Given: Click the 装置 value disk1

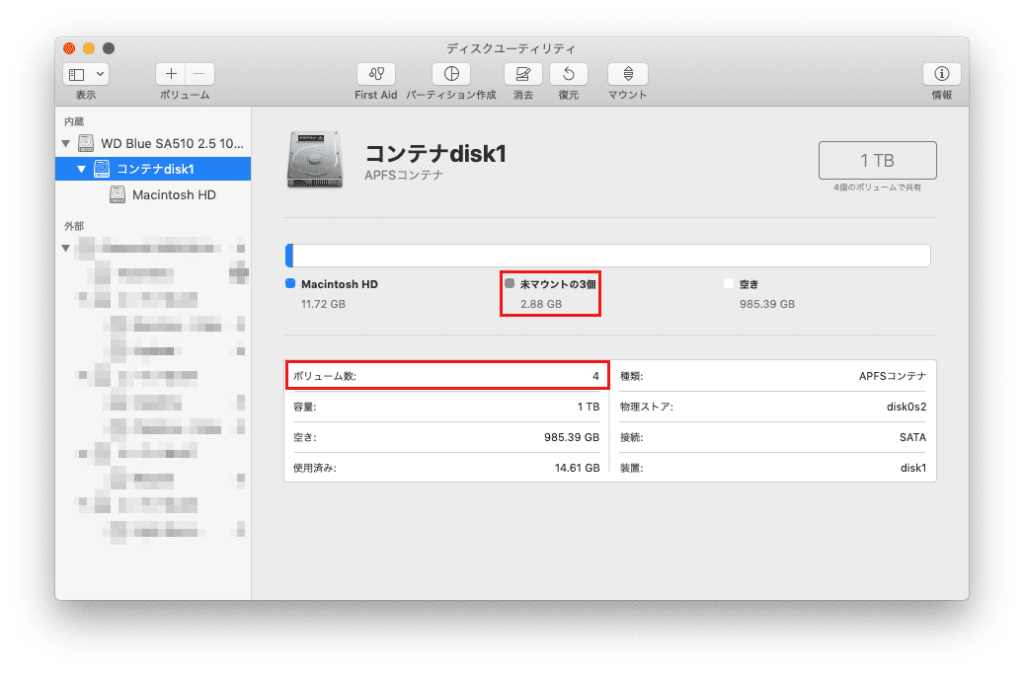Looking at the screenshot, I should [913, 468].
